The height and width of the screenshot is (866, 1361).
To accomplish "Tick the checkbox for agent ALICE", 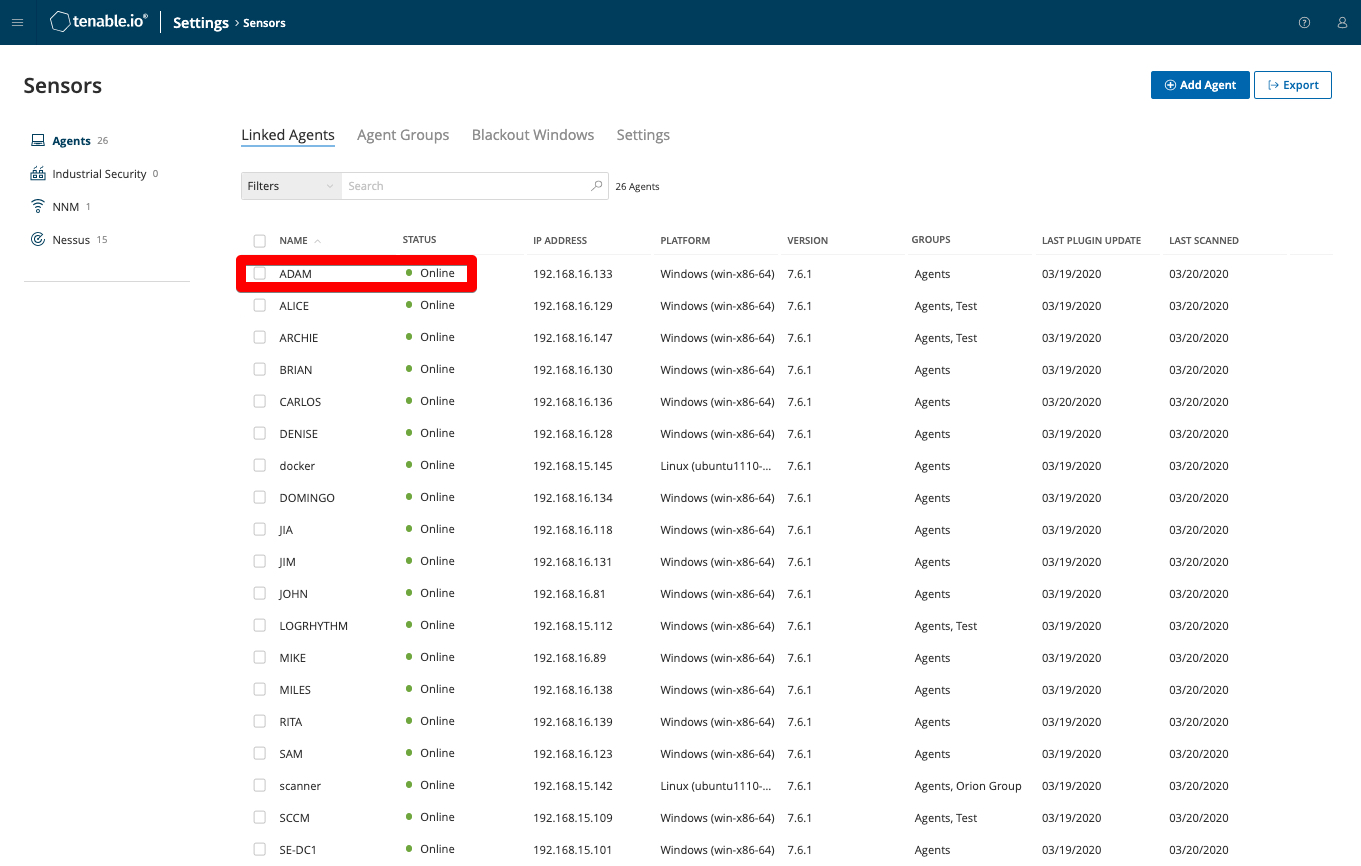I will pyautogui.click(x=260, y=306).
